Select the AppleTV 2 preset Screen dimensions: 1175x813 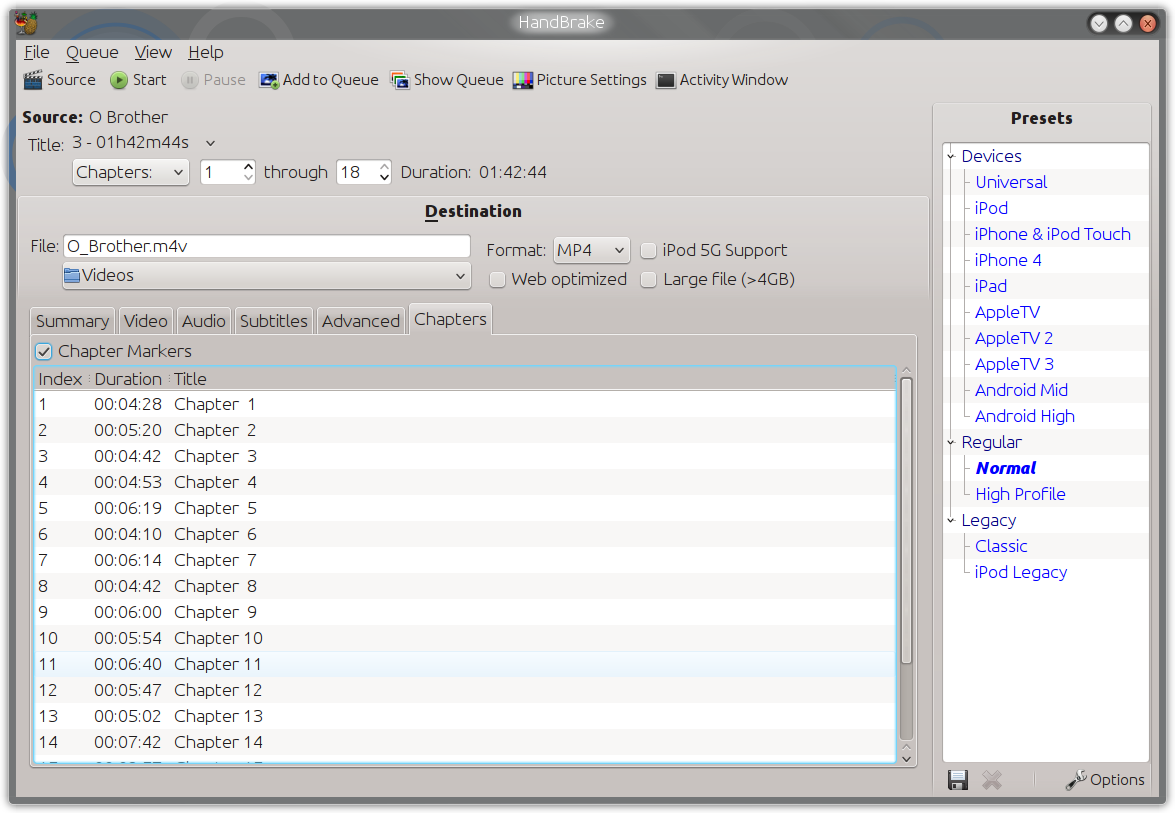[x=1014, y=339]
